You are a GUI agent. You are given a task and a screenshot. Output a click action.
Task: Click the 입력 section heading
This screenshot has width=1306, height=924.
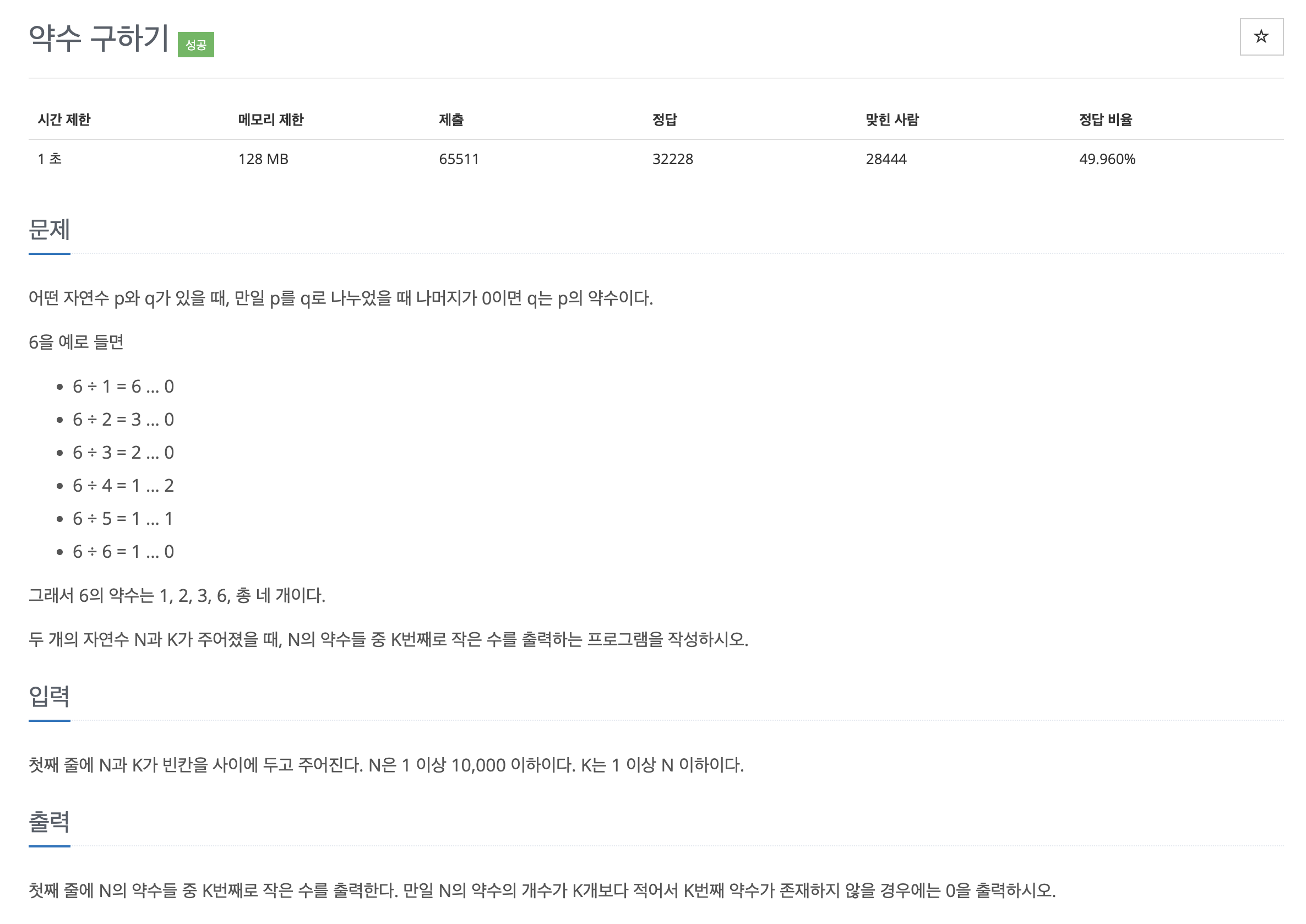[50, 697]
